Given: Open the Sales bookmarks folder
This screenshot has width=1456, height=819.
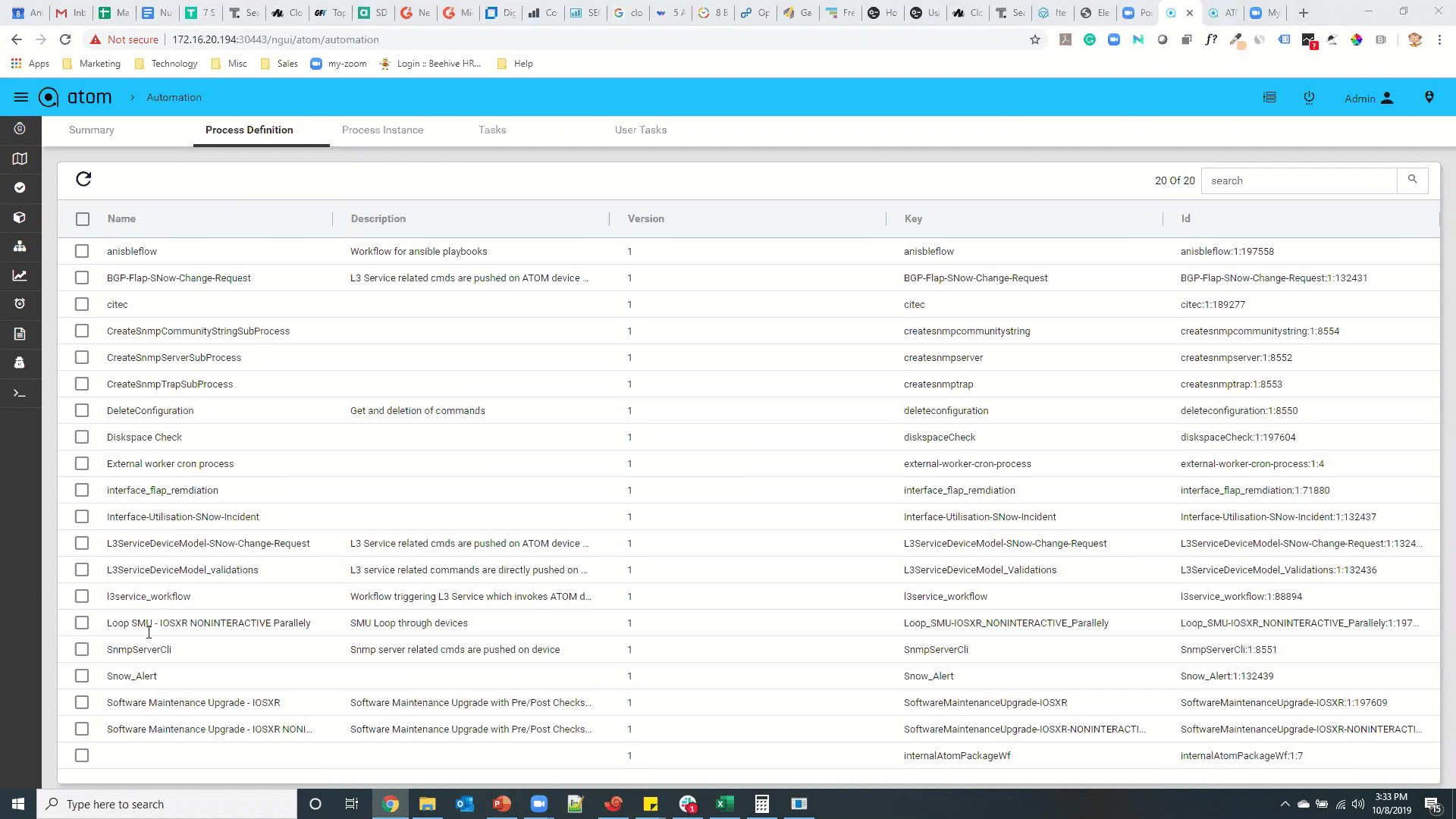Looking at the screenshot, I should coord(279,64).
